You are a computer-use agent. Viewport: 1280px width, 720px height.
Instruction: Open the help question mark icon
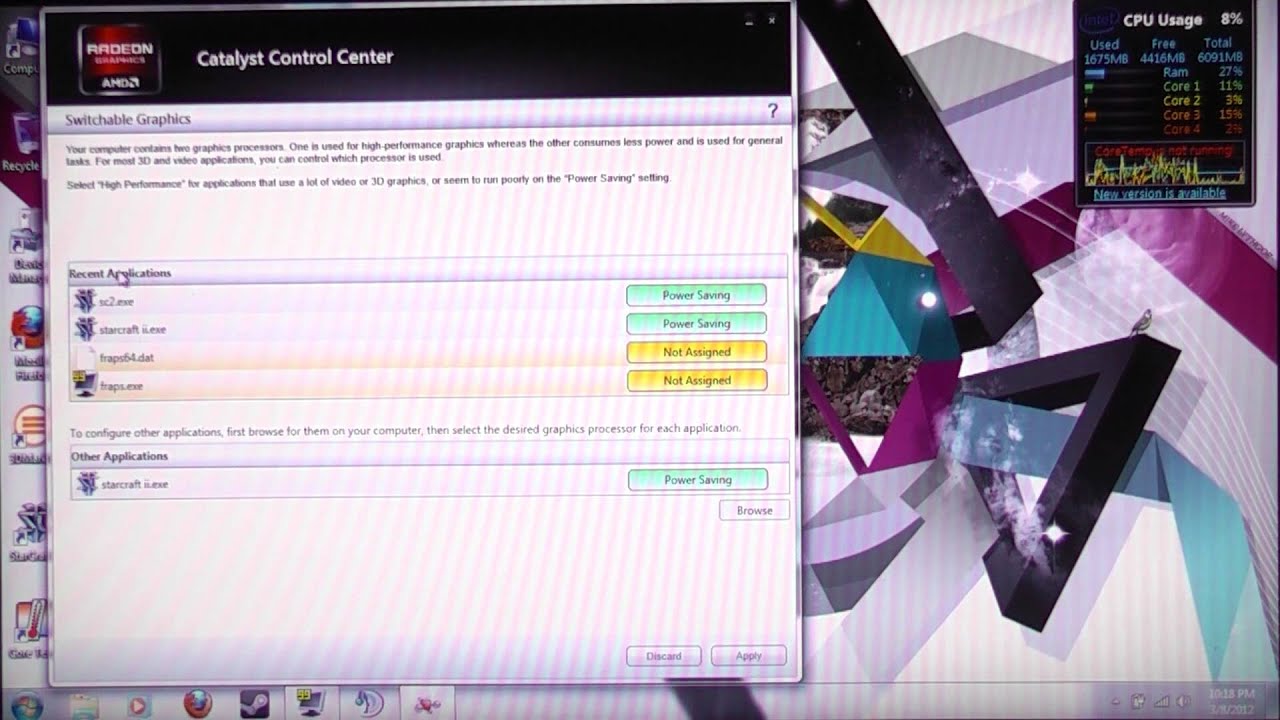point(772,111)
